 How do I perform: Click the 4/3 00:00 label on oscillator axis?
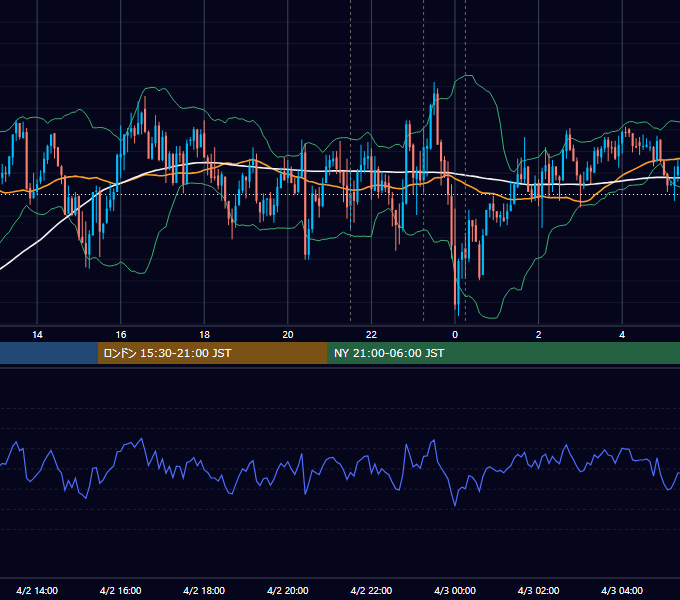tap(455, 590)
